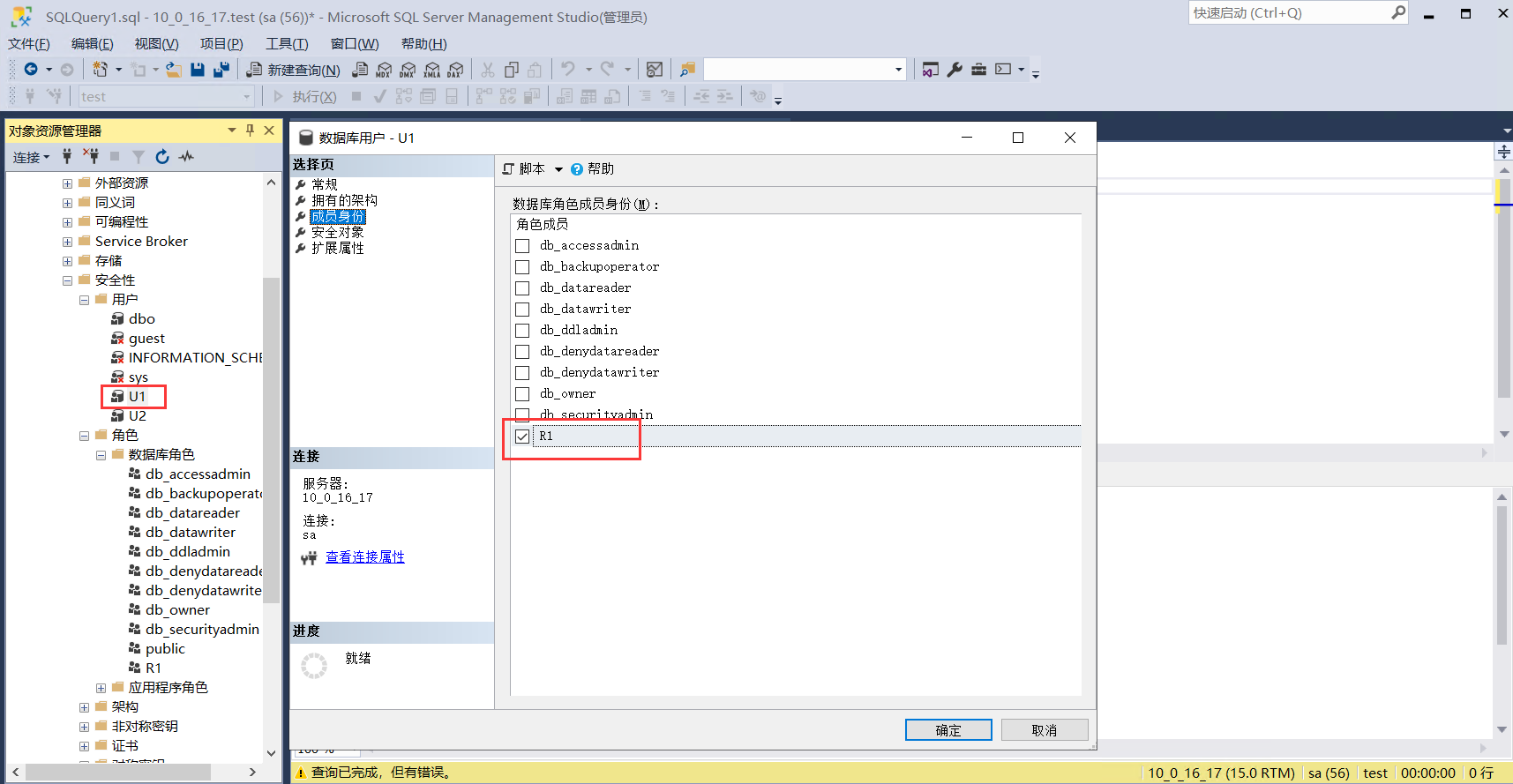Check the db_owner checkbox

522,394
